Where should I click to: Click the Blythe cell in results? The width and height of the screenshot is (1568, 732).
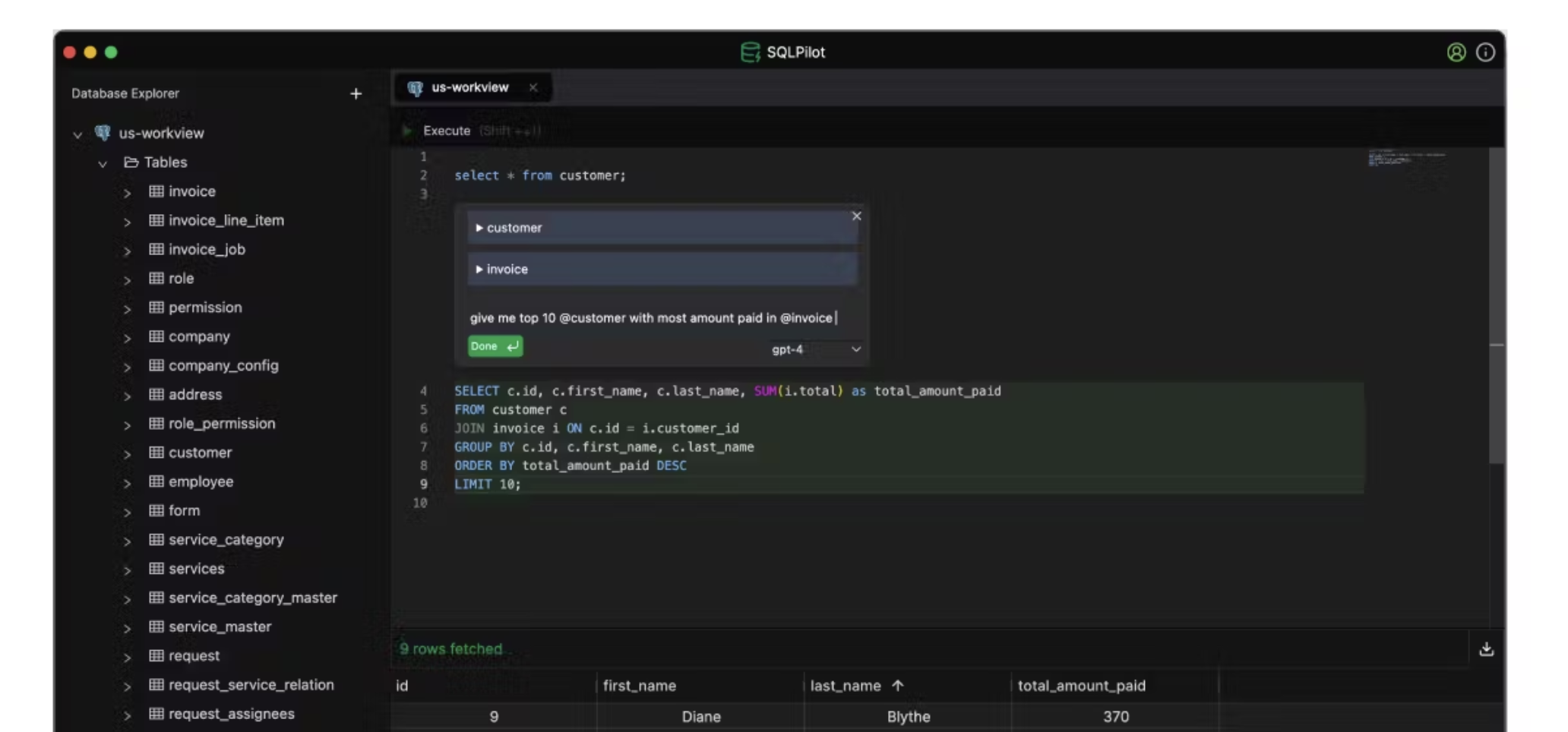[908, 717]
